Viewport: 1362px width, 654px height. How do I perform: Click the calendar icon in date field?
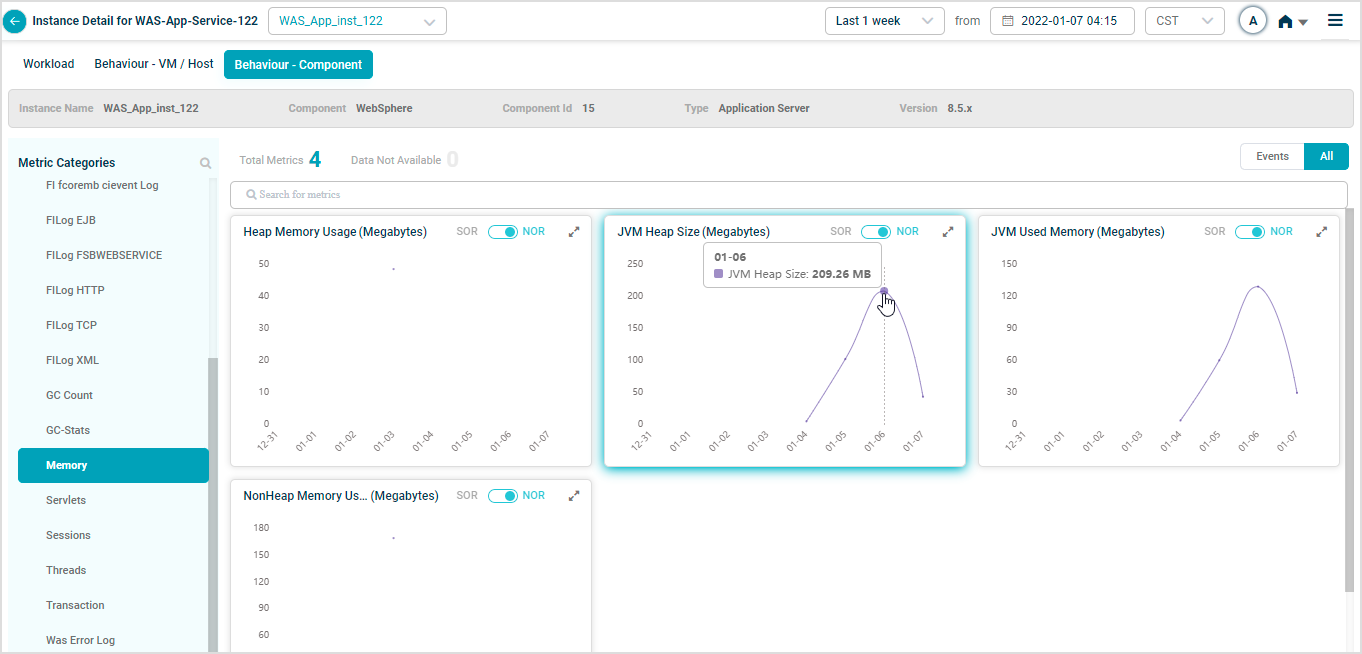pyautogui.click(x=1008, y=21)
